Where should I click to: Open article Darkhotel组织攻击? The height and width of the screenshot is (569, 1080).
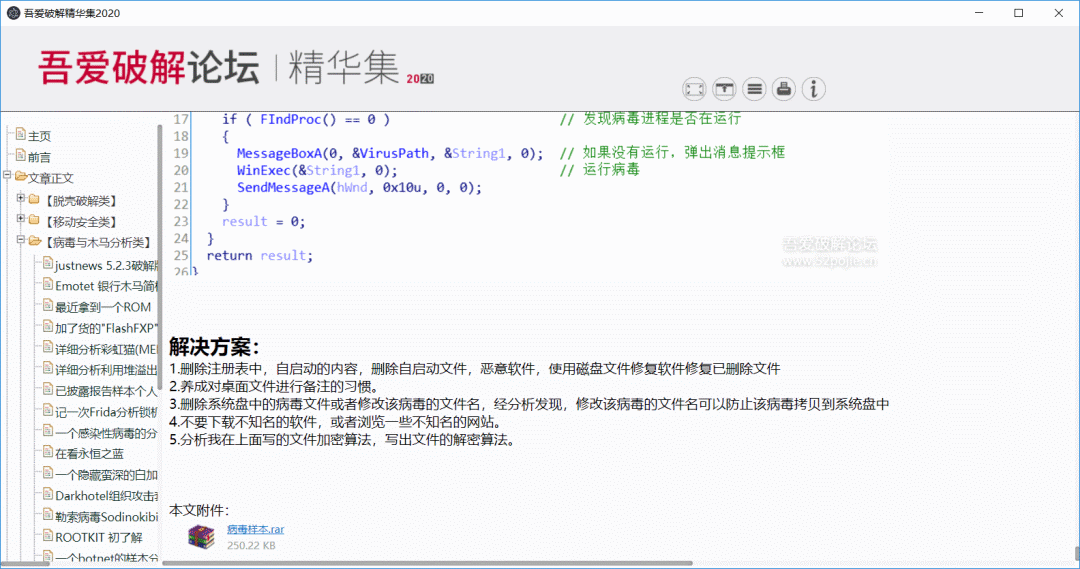coord(106,495)
